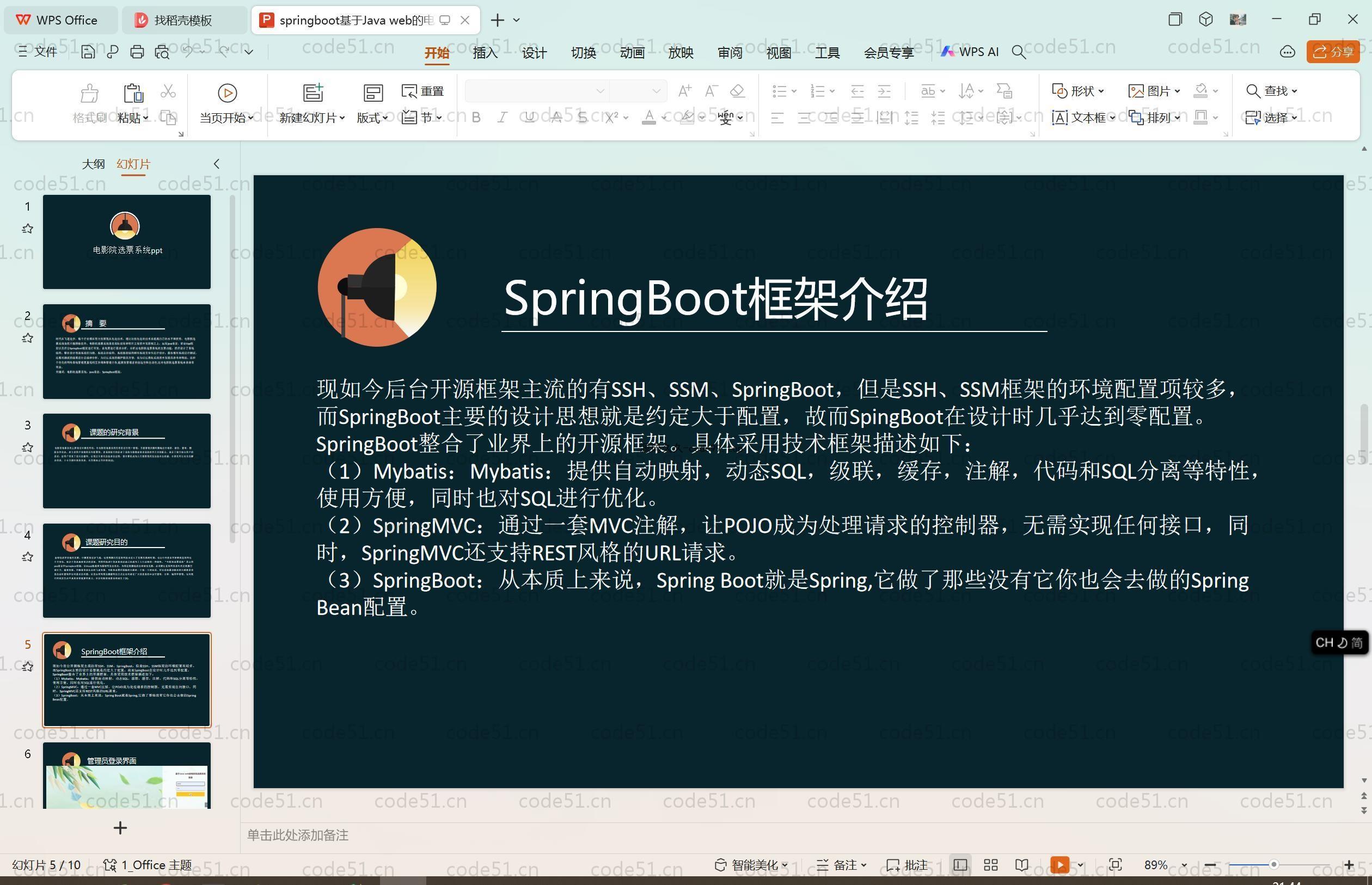
Task: Click the zoom out minus icon
Action: pyautogui.click(x=1210, y=865)
